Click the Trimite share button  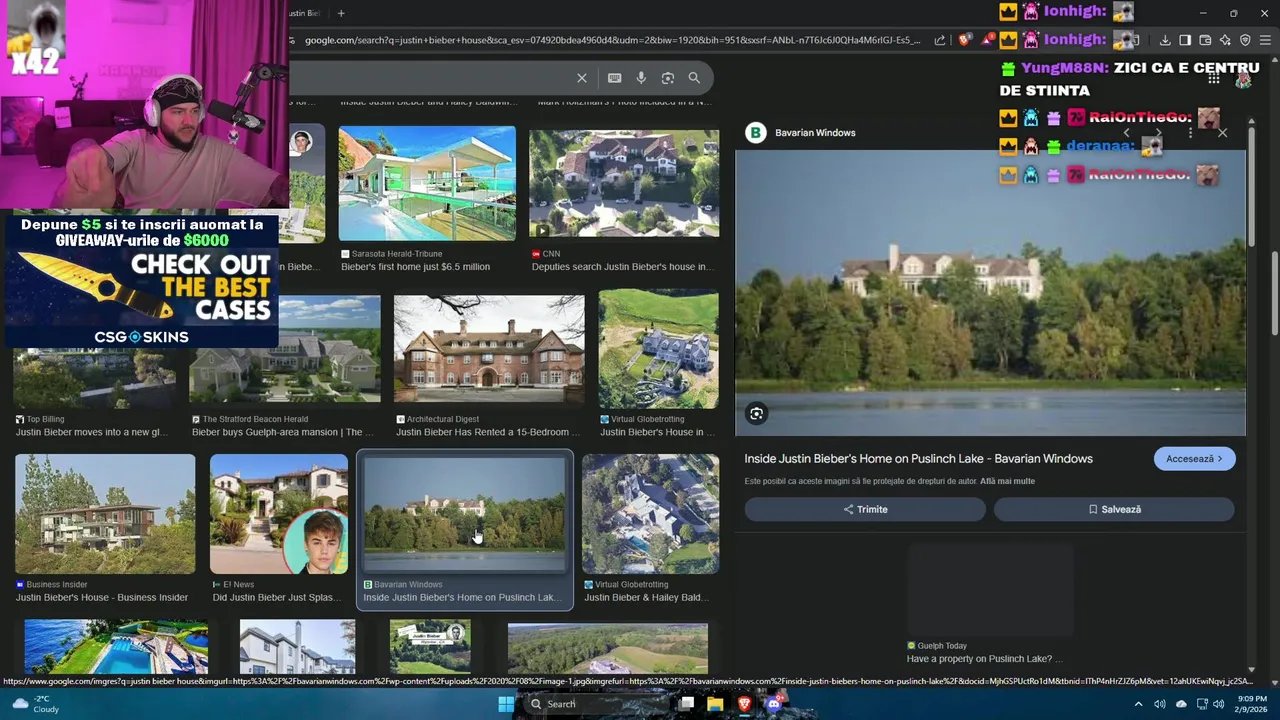click(x=865, y=509)
